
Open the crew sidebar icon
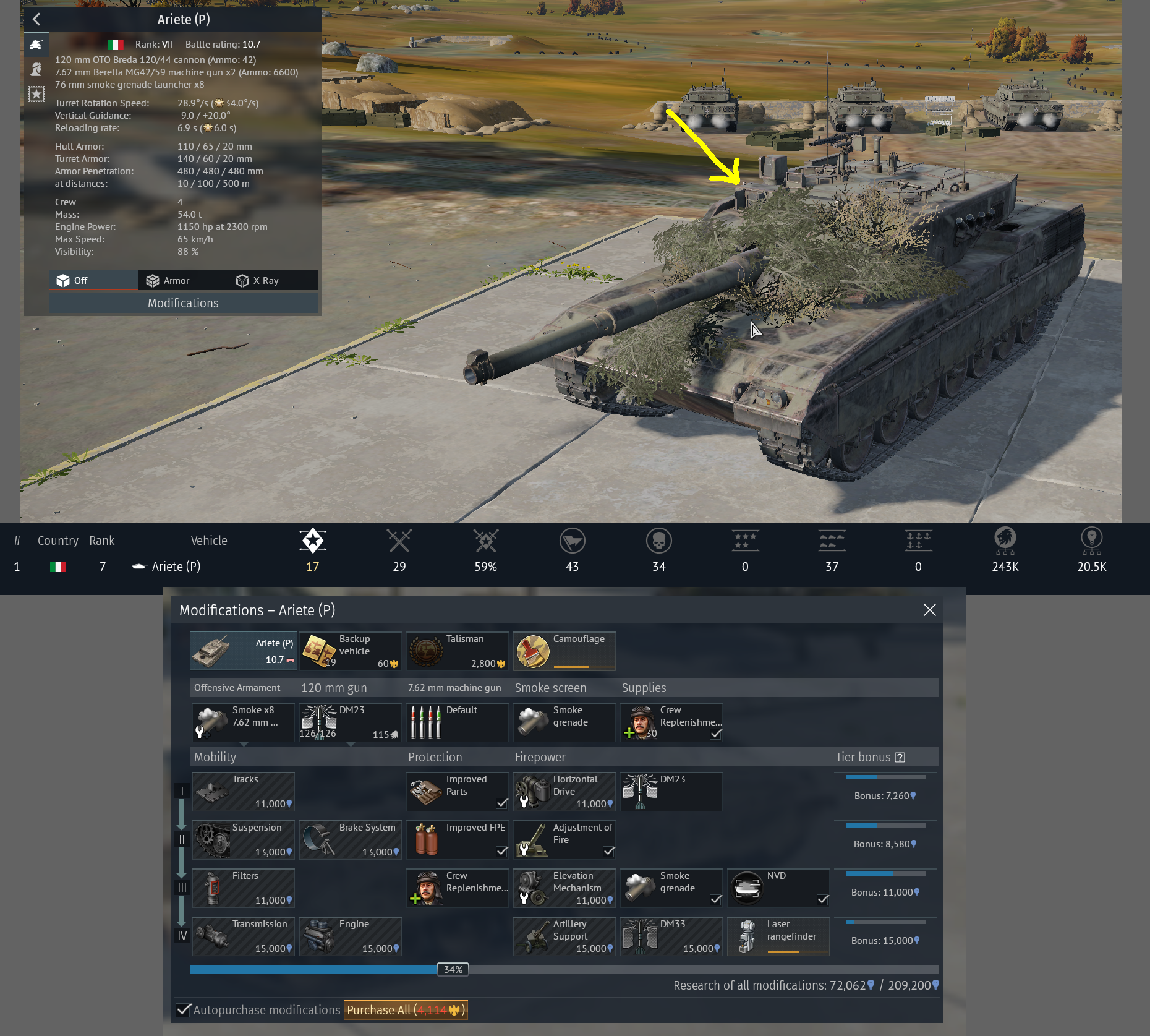point(36,69)
